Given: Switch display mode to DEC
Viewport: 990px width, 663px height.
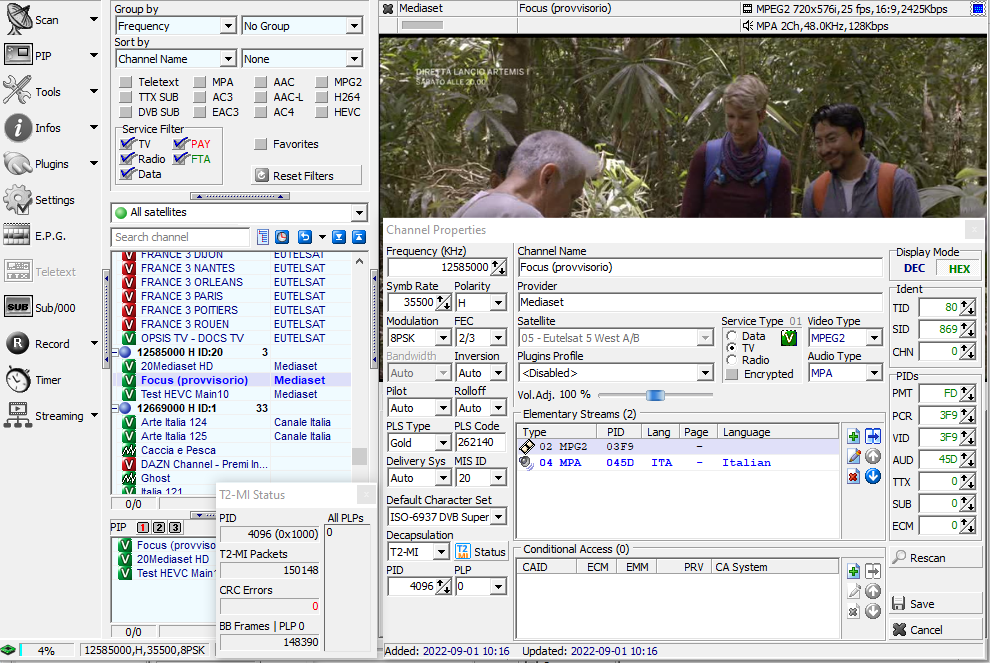Looking at the screenshot, I should 914,268.
